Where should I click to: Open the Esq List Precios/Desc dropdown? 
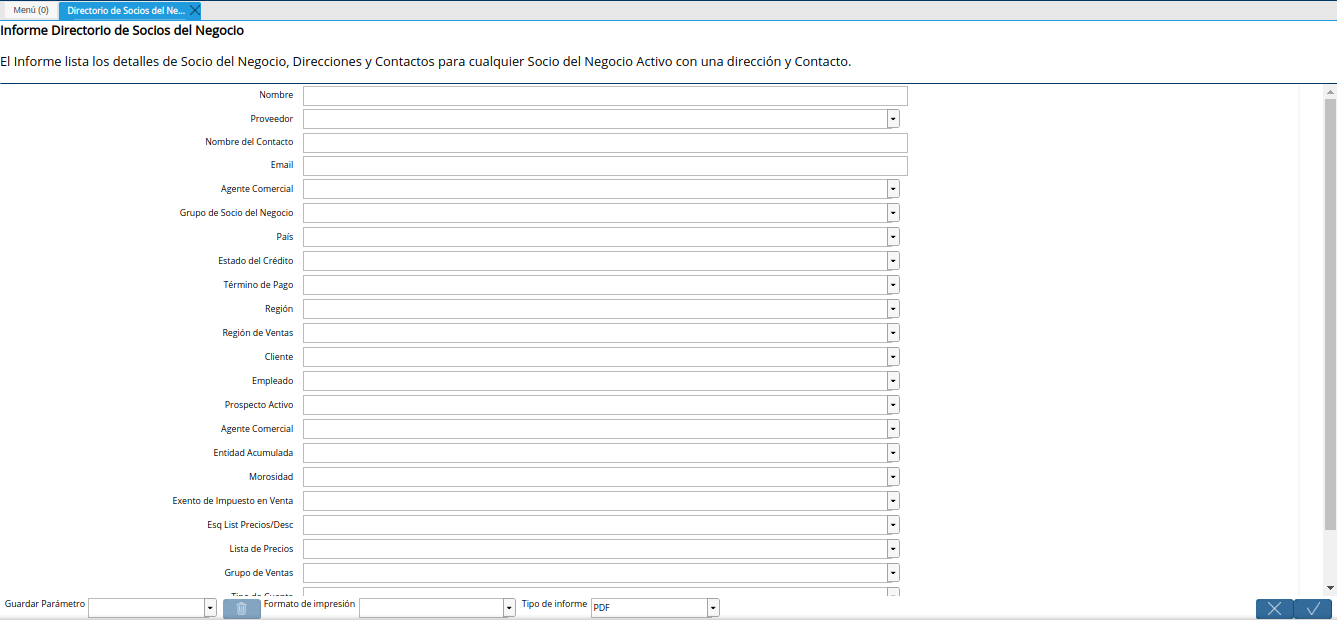click(893, 525)
